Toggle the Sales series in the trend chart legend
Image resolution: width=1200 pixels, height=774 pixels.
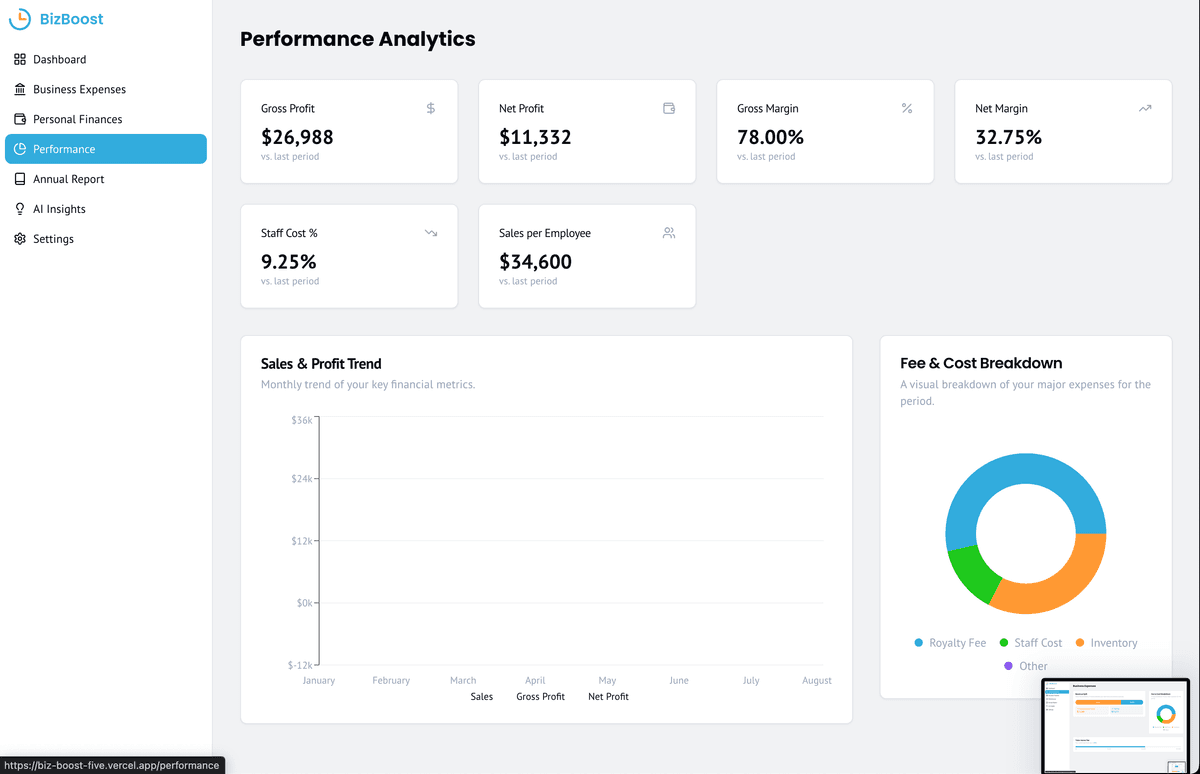coord(480,696)
